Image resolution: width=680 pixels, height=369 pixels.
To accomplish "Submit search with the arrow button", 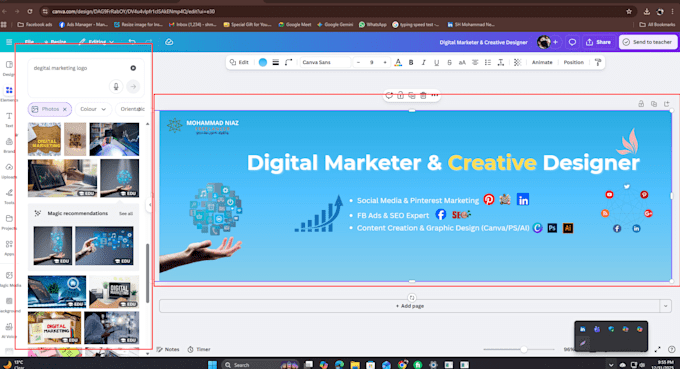I will coord(133,87).
